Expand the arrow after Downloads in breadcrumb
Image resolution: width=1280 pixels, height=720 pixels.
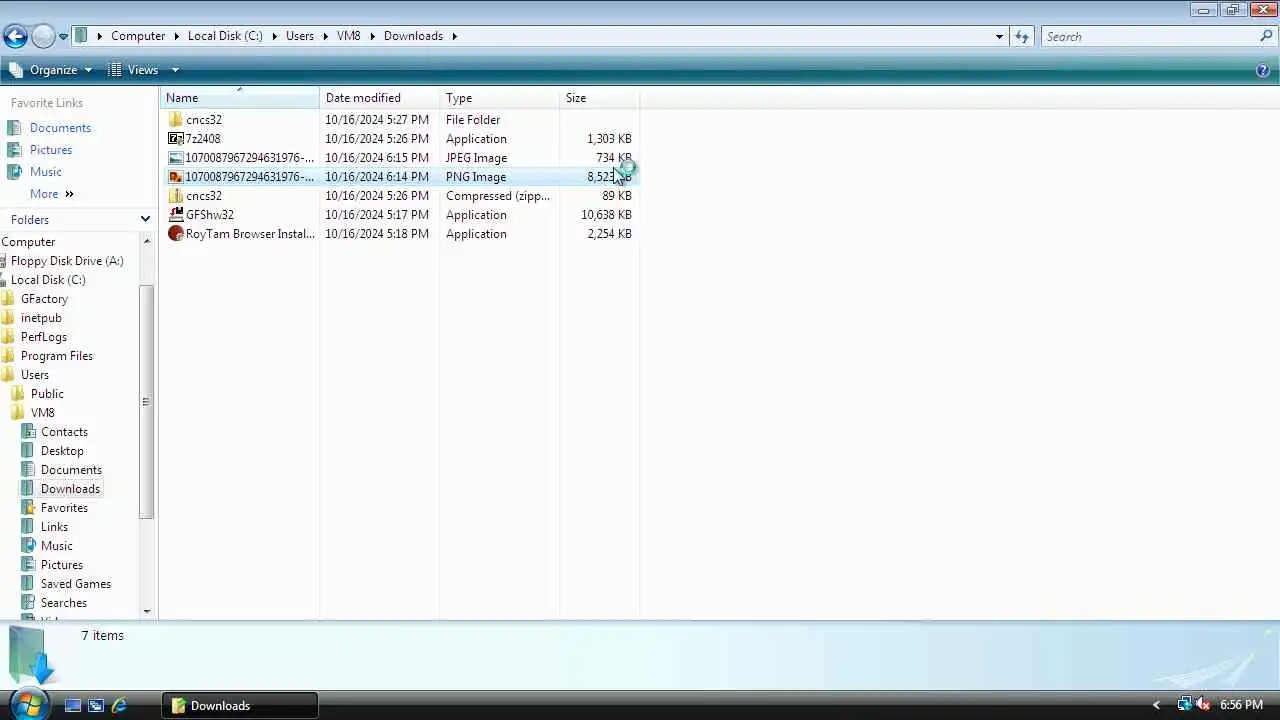[x=454, y=36]
